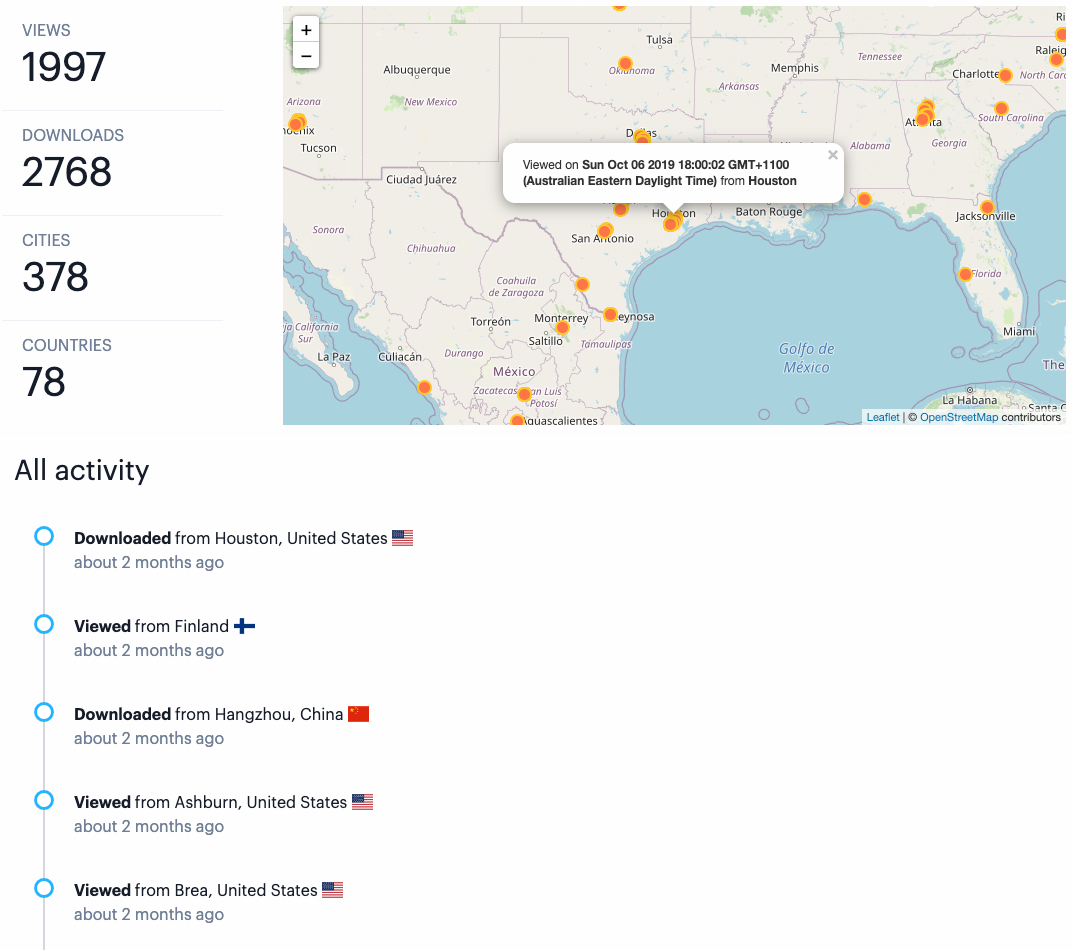Click the 'Viewed from Finland' entry

click(164, 626)
